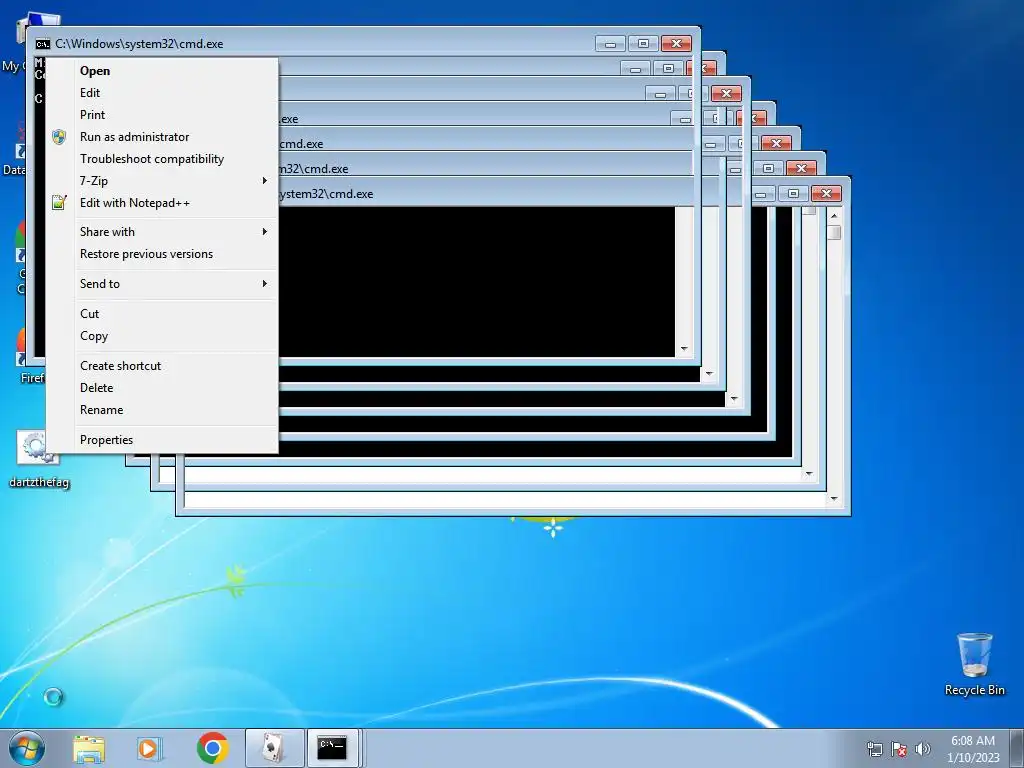The height and width of the screenshot is (768, 1024).
Task: Maximize the frontmost cmd.exe window
Action: pyautogui.click(x=643, y=44)
